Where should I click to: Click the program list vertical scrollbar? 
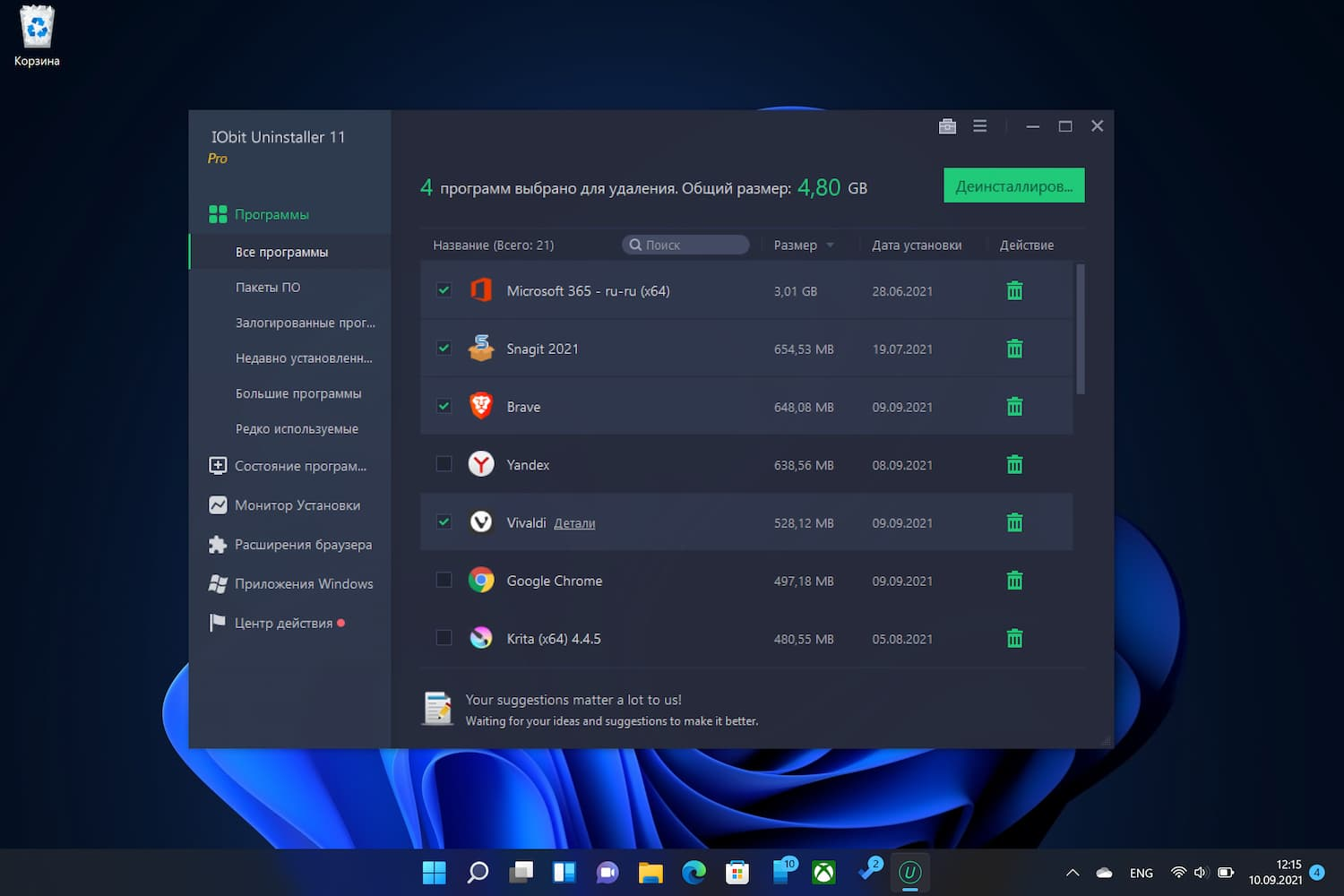[1081, 329]
